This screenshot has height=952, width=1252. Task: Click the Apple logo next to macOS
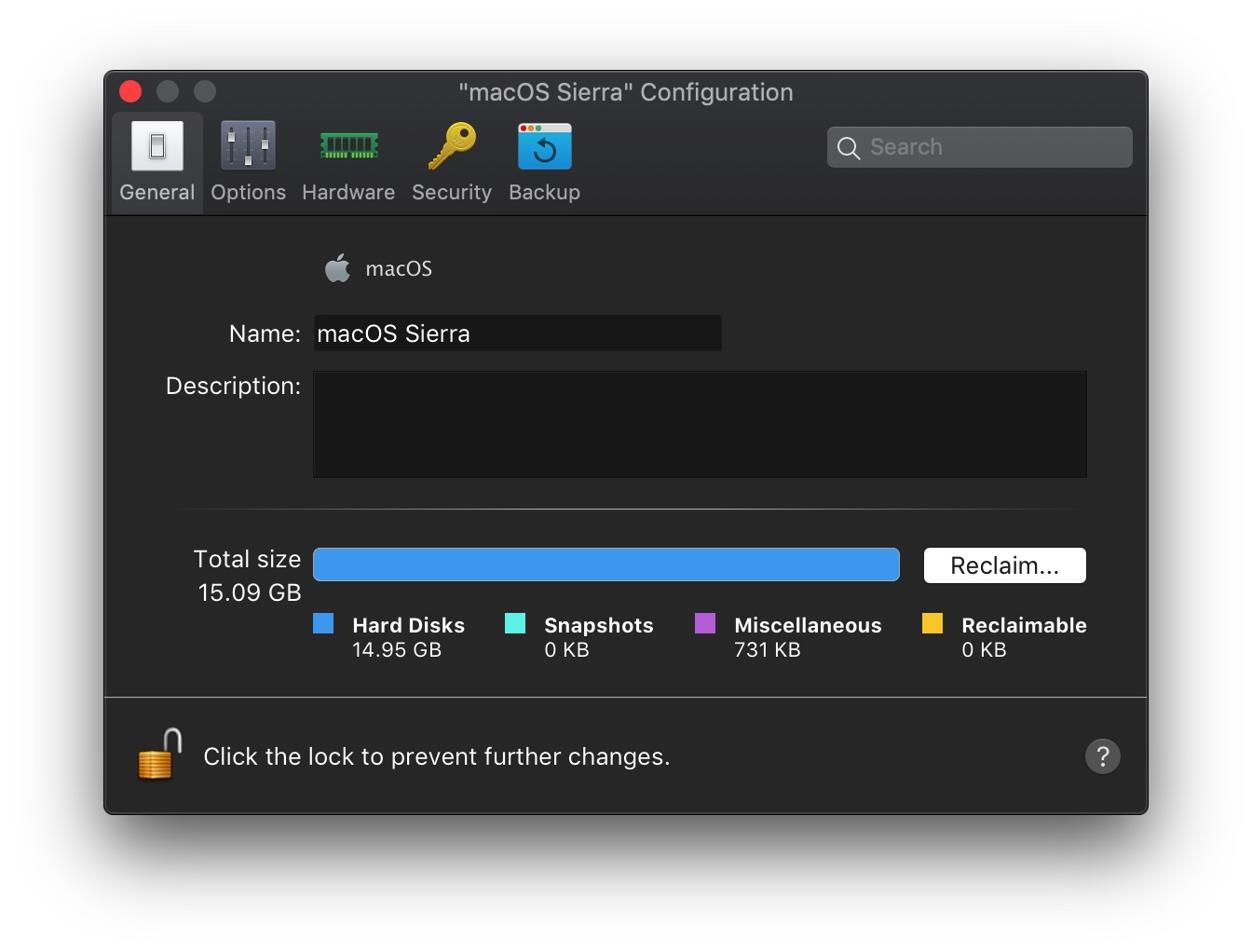coord(337,268)
